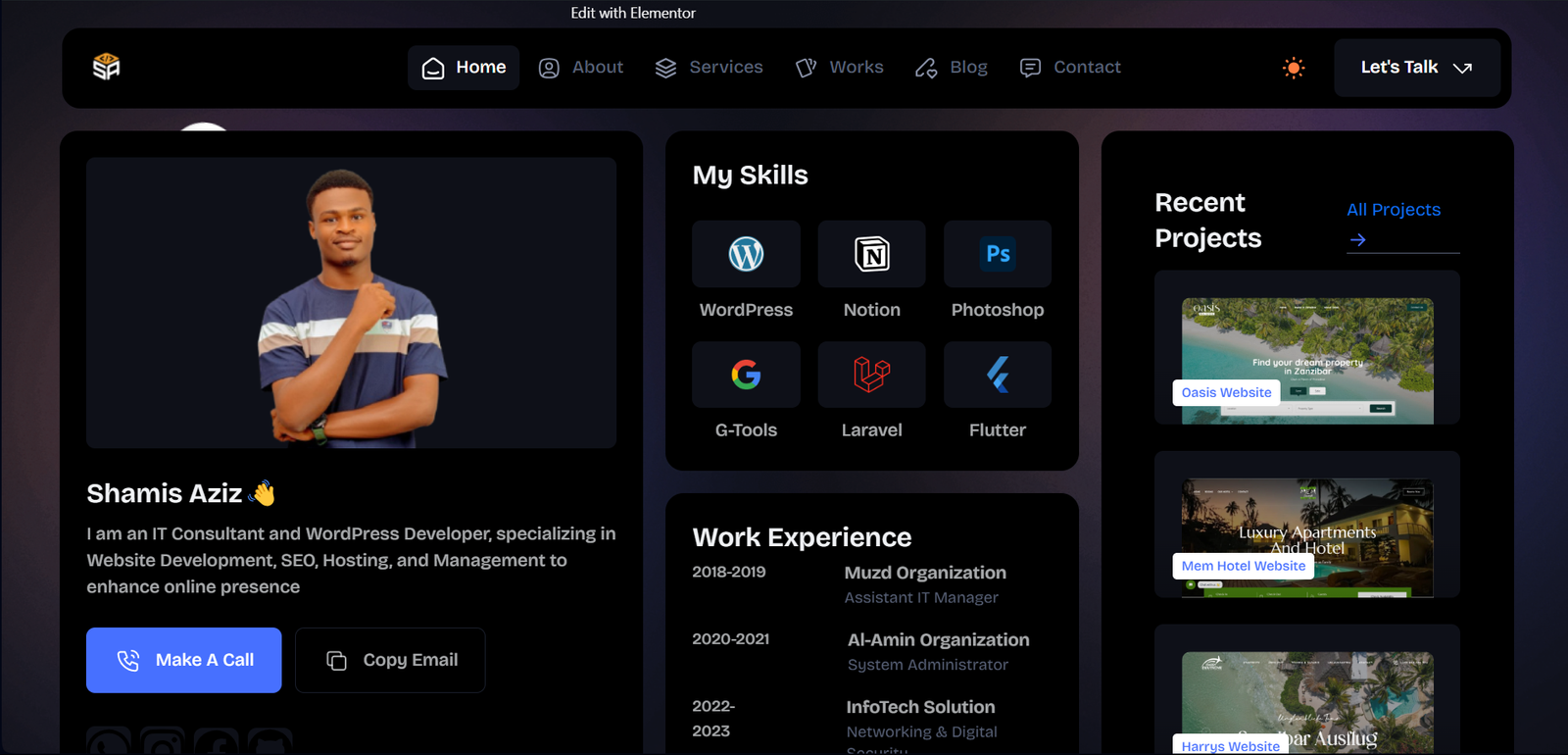Navigate to the Works section
1568x755 pixels.
840,68
